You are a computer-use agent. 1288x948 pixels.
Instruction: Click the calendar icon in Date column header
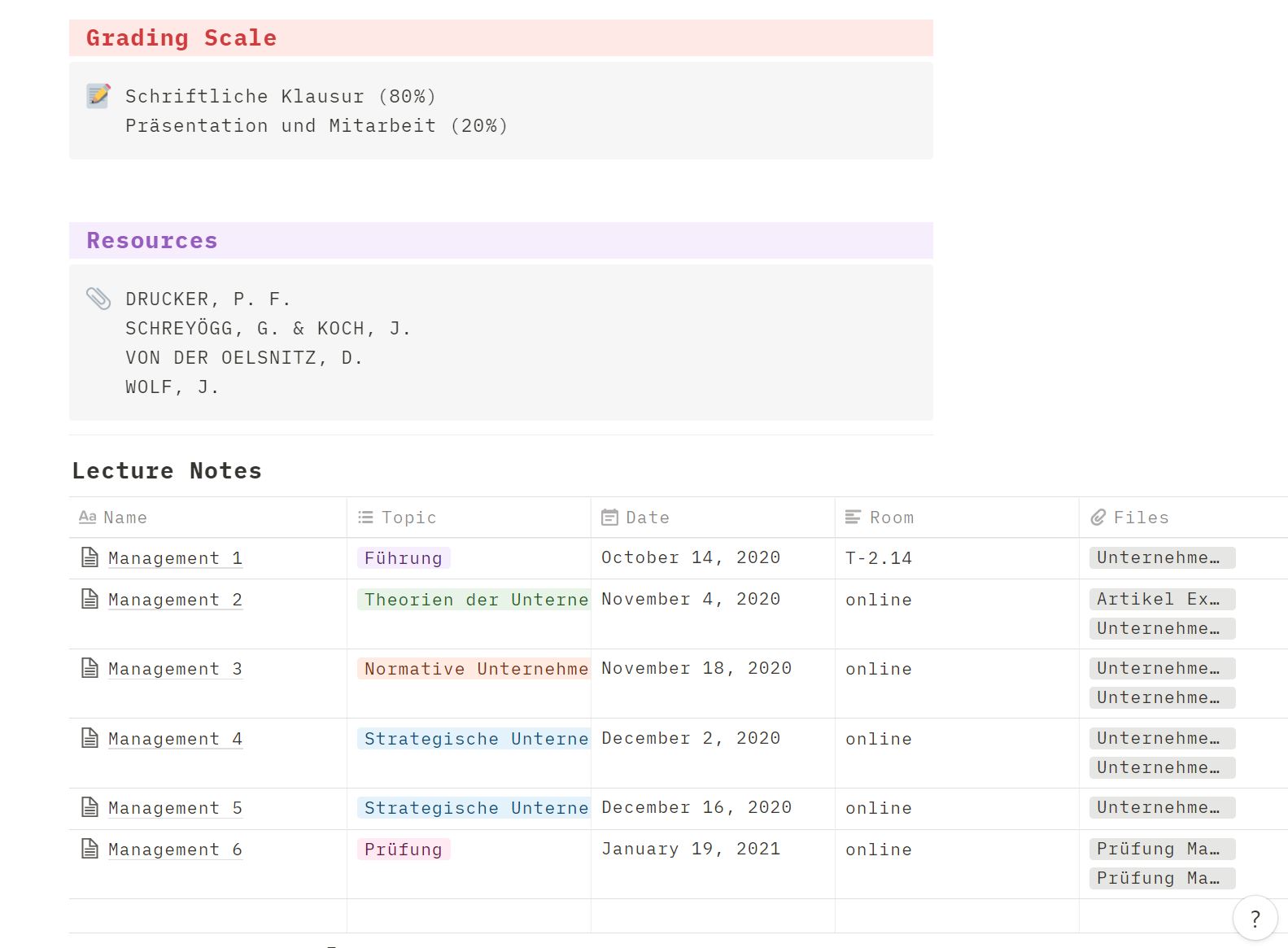coord(609,518)
